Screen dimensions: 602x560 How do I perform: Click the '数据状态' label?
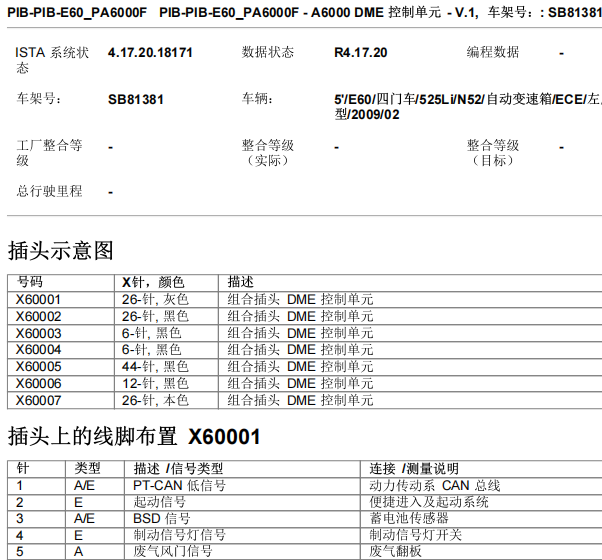268,52
